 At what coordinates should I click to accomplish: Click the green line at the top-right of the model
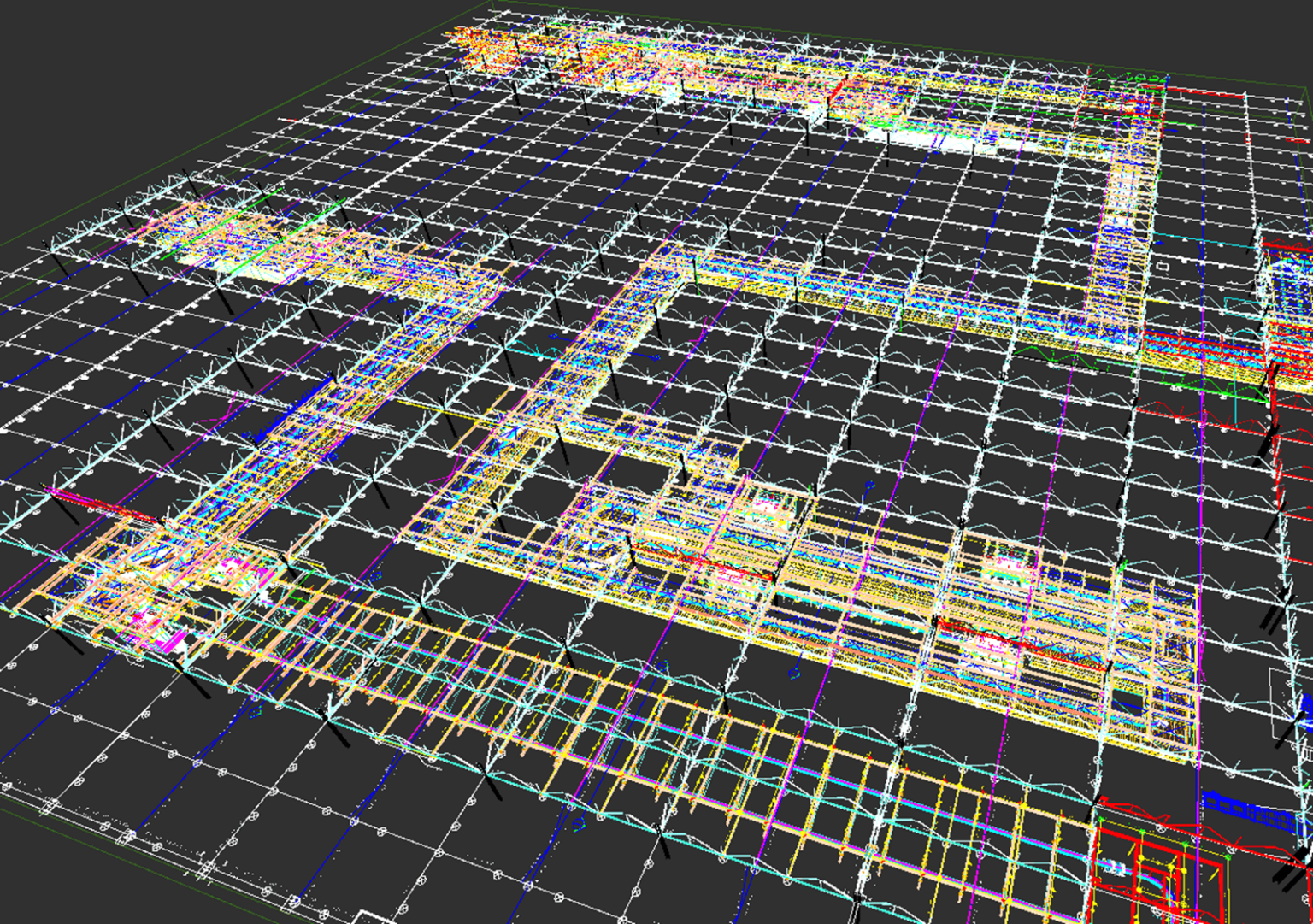point(1135,79)
